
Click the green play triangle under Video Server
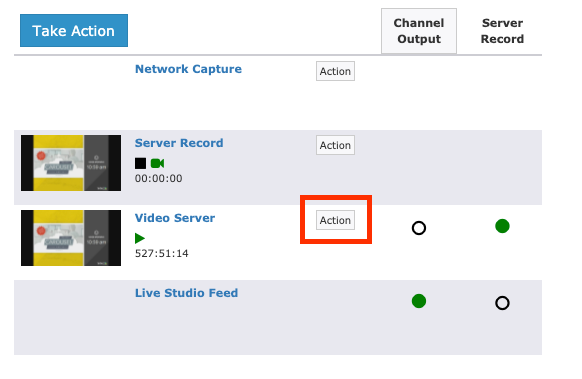(x=140, y=238)
